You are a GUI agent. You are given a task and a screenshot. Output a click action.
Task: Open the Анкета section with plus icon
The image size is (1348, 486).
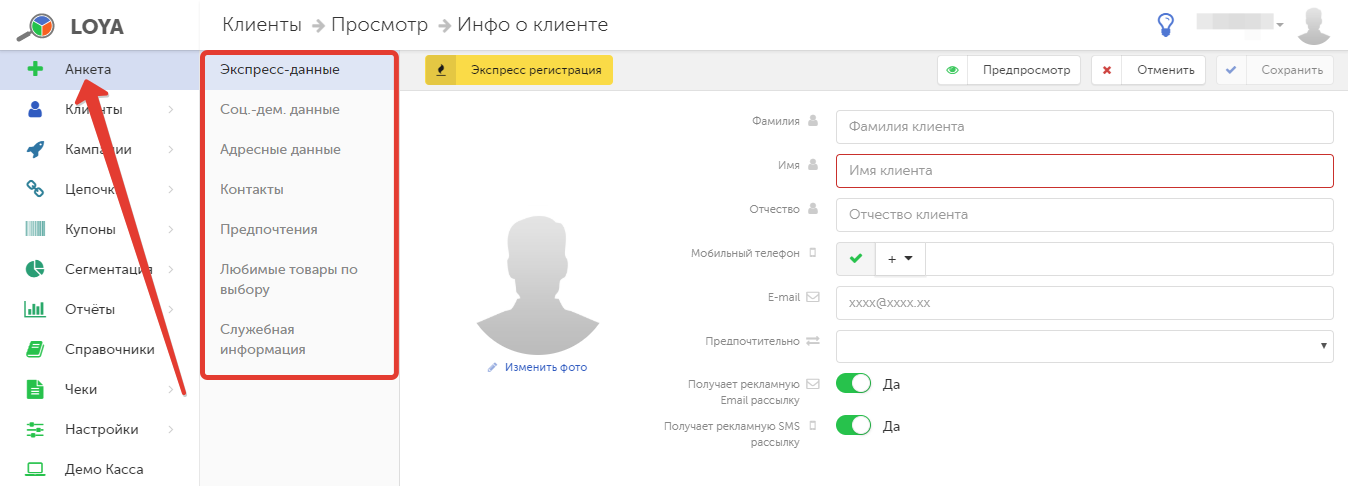35,69
